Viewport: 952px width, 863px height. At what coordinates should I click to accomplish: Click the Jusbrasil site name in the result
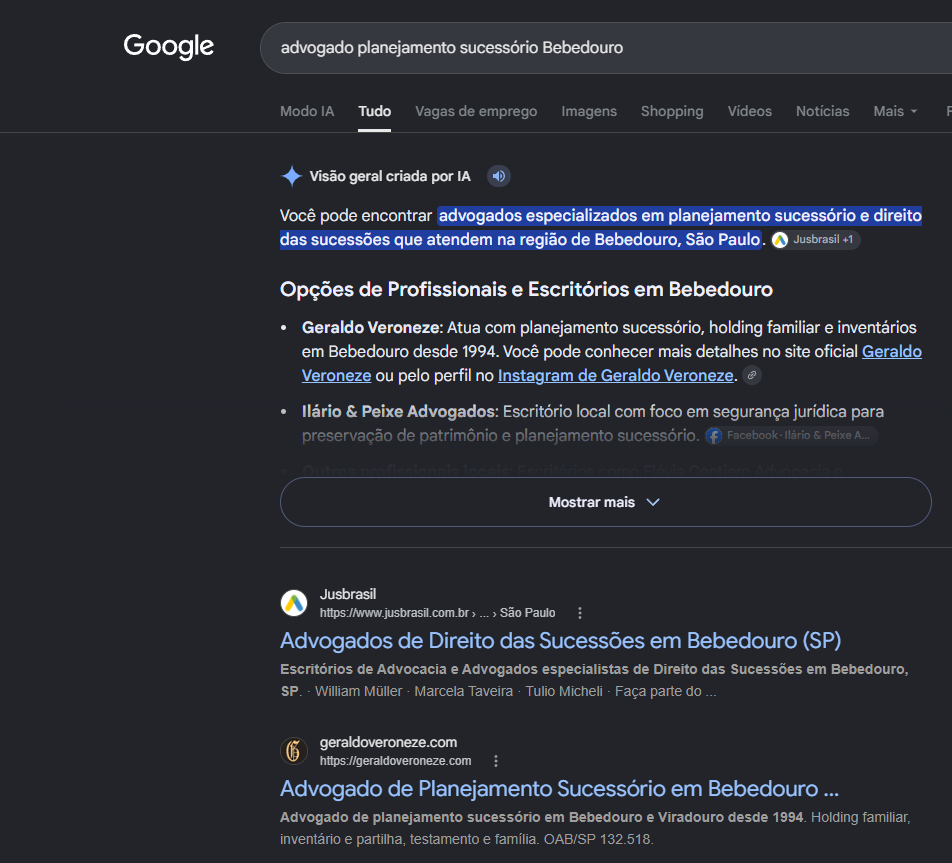348,594
